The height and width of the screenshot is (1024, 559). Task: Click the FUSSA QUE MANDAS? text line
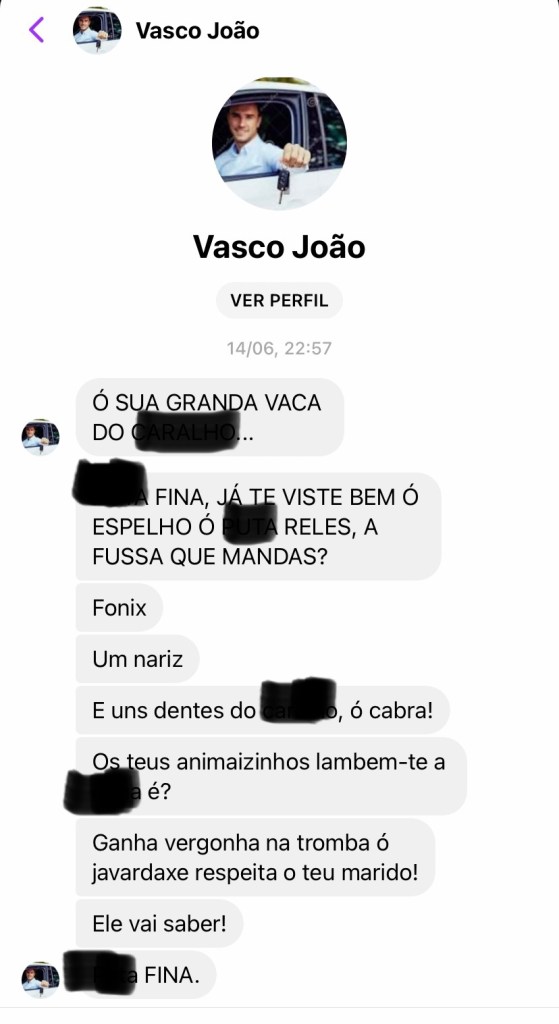(210, 556)
